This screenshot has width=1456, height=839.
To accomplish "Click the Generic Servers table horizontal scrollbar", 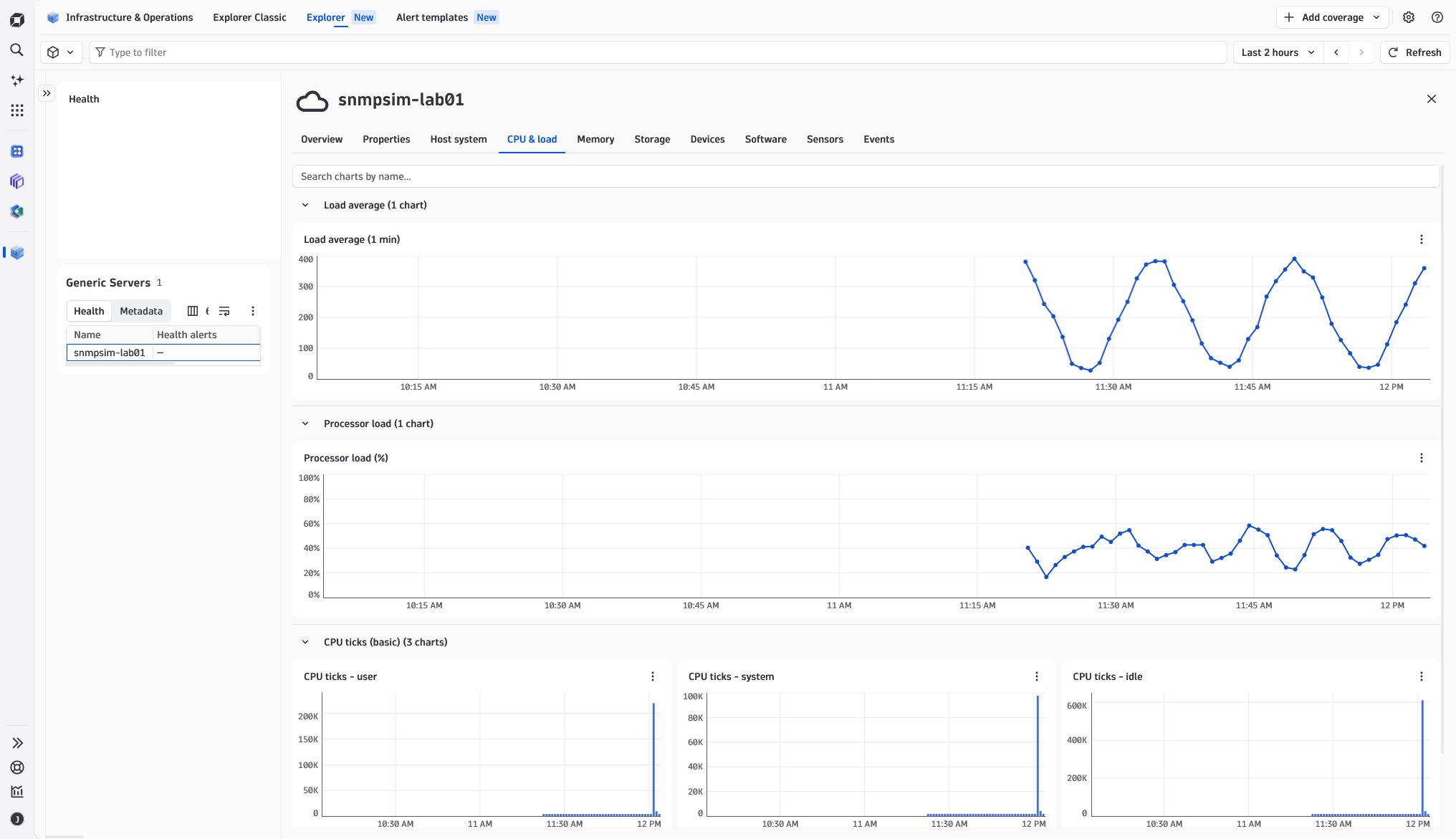I will (120, 364).
